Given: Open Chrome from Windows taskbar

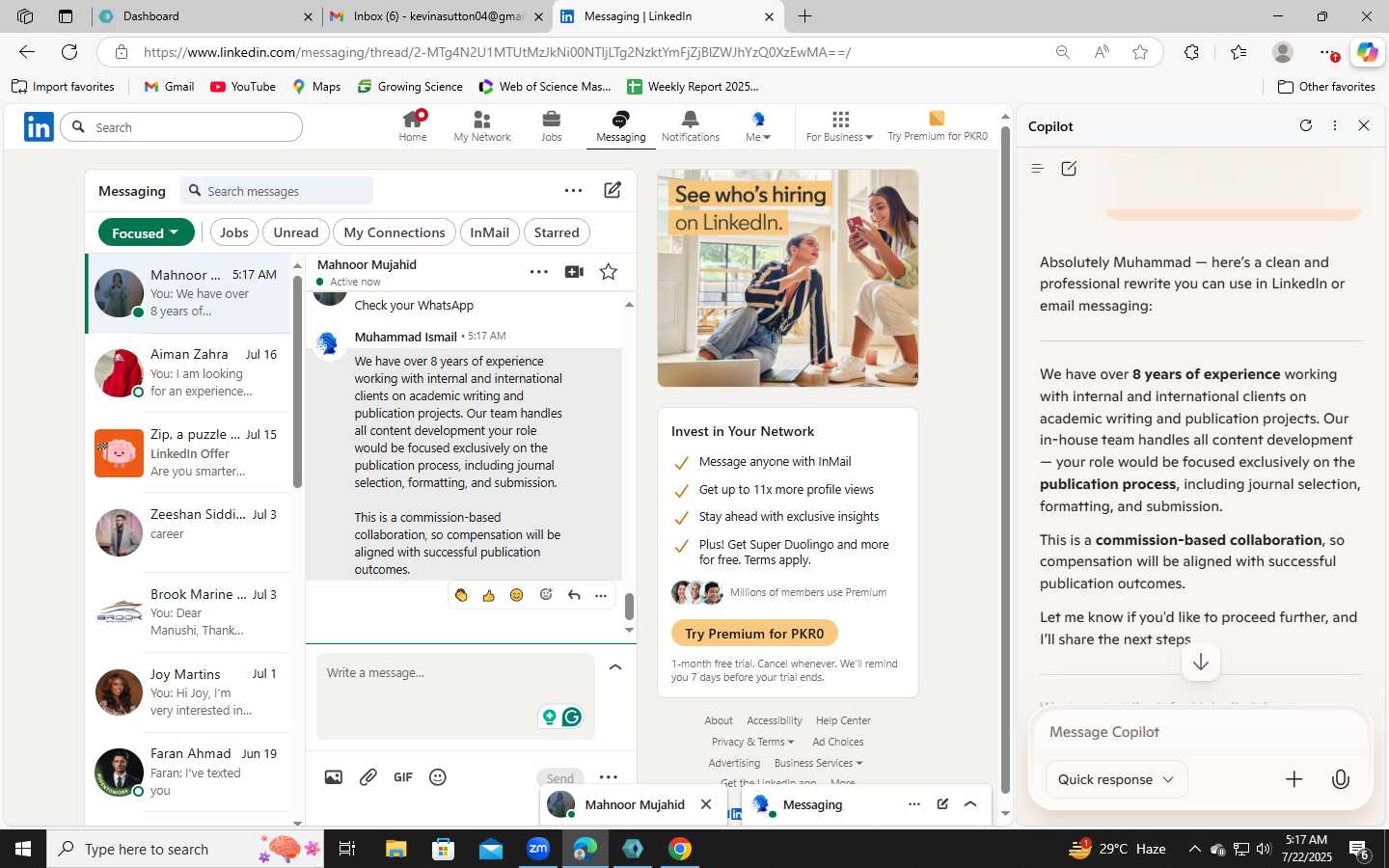Looking at the screenshot, I should tap(680, 849).
